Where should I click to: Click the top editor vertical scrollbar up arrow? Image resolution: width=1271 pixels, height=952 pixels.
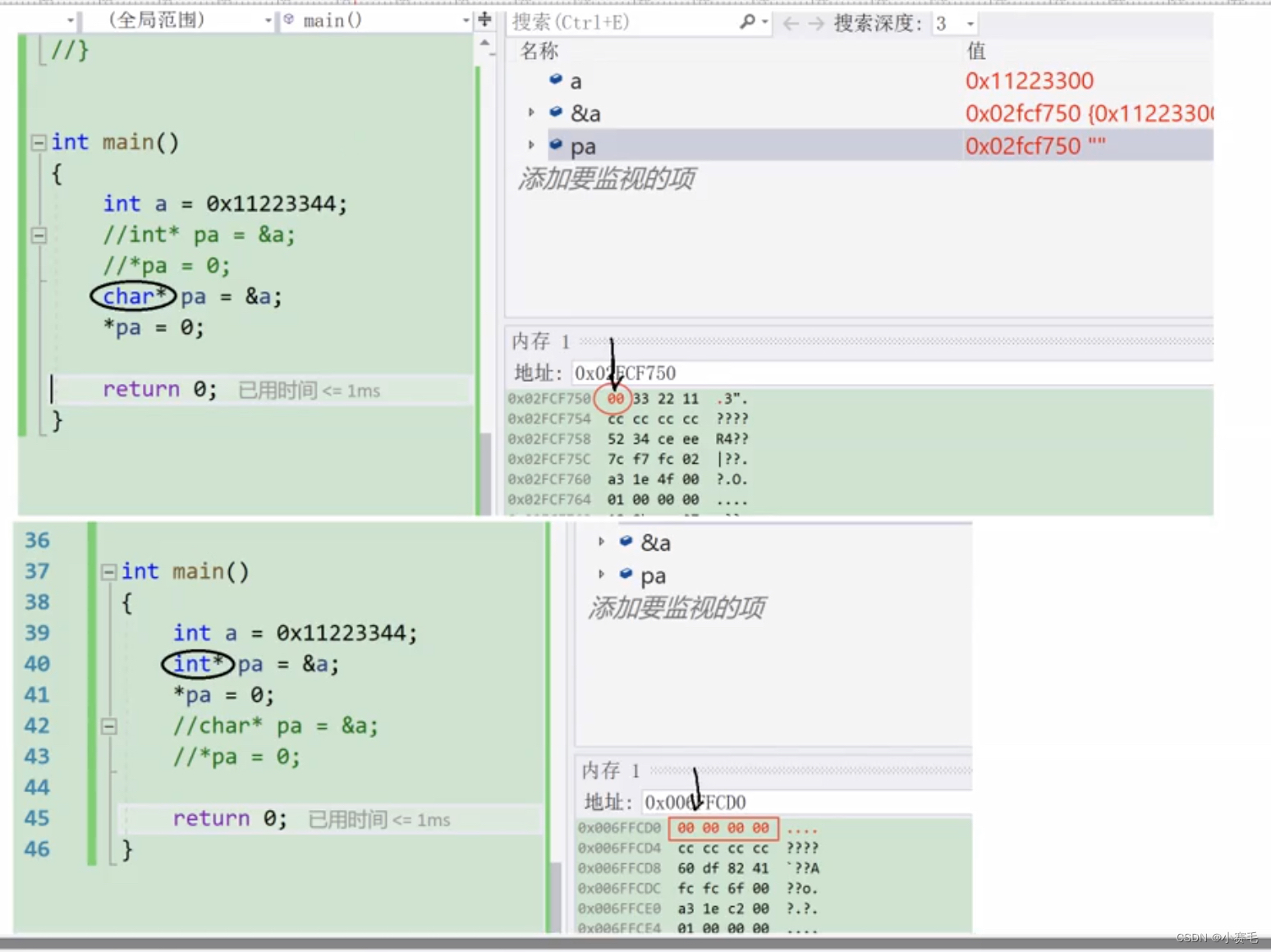click(484, 43)
